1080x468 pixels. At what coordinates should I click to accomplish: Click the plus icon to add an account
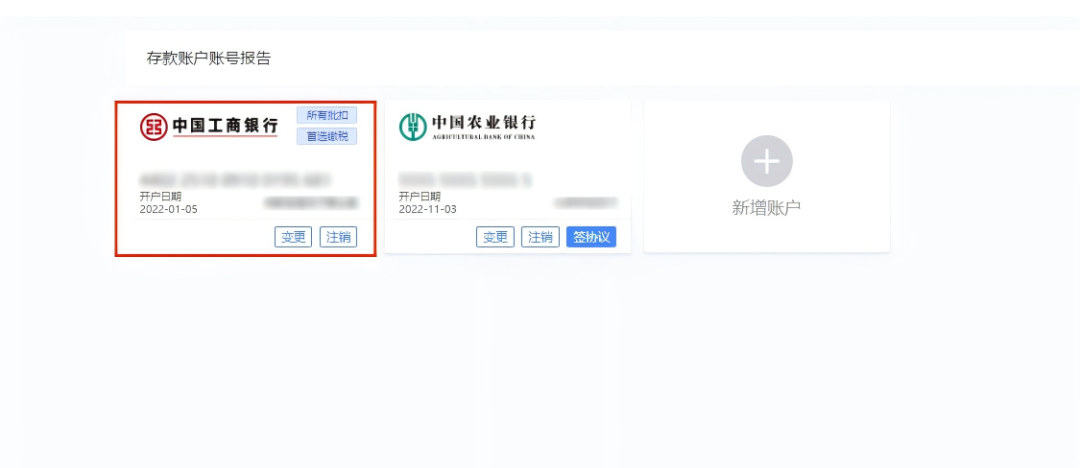[767, 161]
